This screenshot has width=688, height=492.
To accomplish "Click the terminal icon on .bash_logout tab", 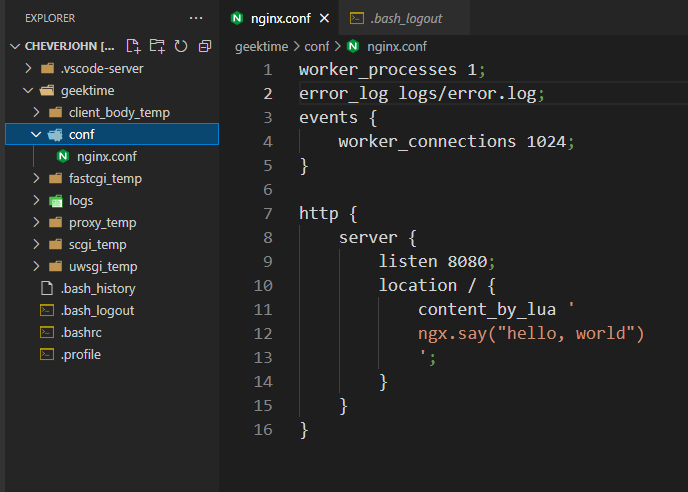I will (356, 18).
